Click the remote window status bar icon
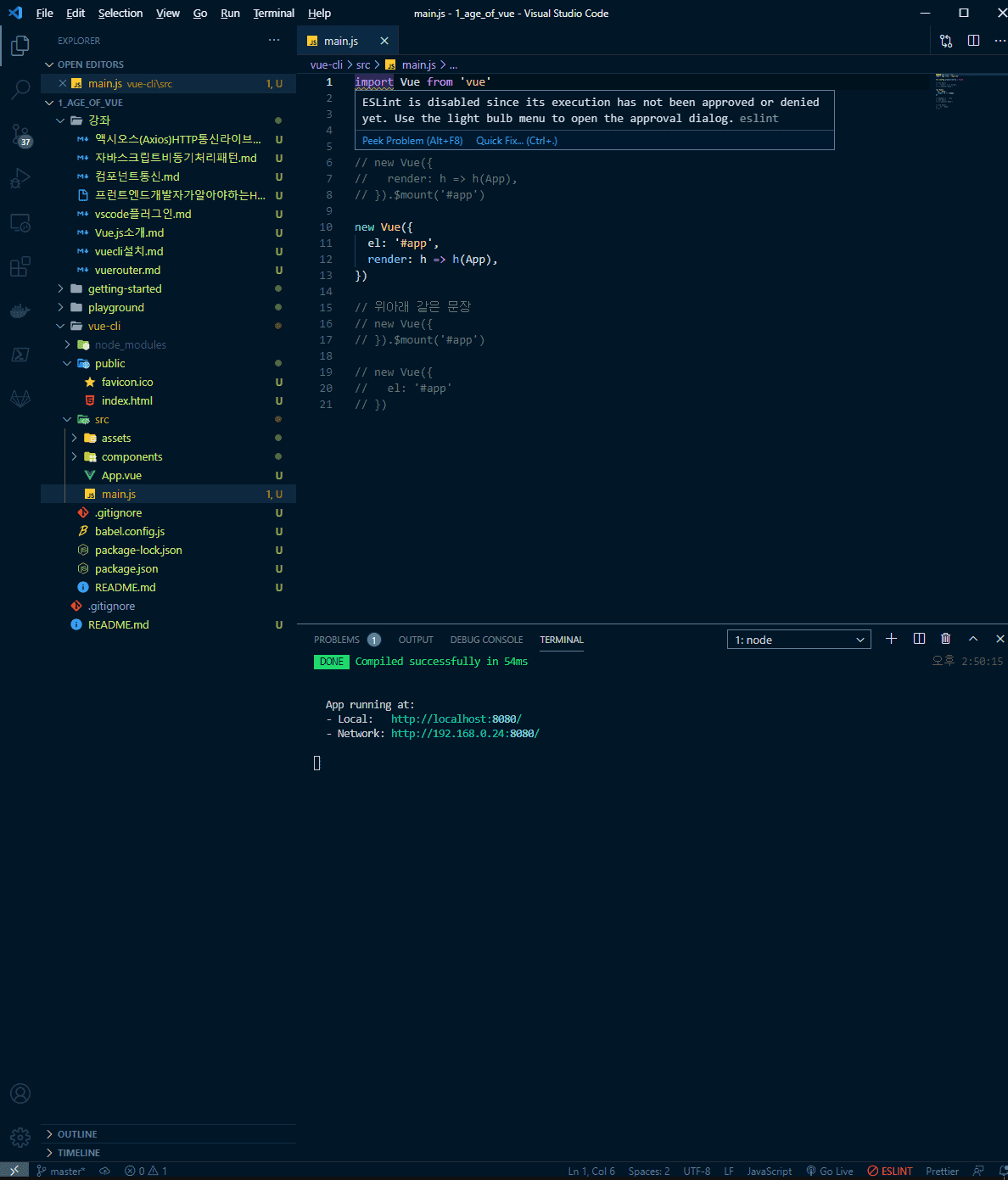Image resolution: width=1008 pixels, height=1180 pixels. [x=14, y=1171]
